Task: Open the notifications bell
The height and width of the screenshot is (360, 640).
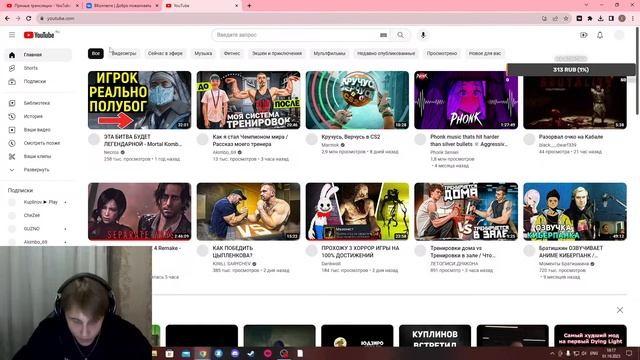Action: tap(600, 35)
